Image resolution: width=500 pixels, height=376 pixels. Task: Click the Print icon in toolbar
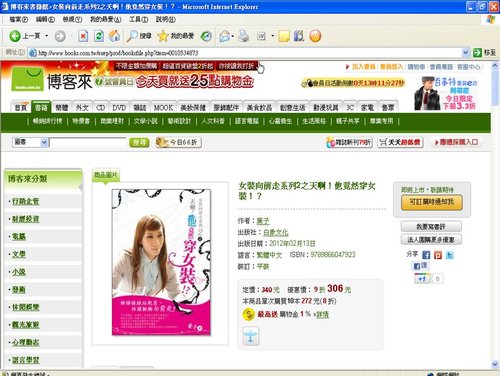(244, 36)
